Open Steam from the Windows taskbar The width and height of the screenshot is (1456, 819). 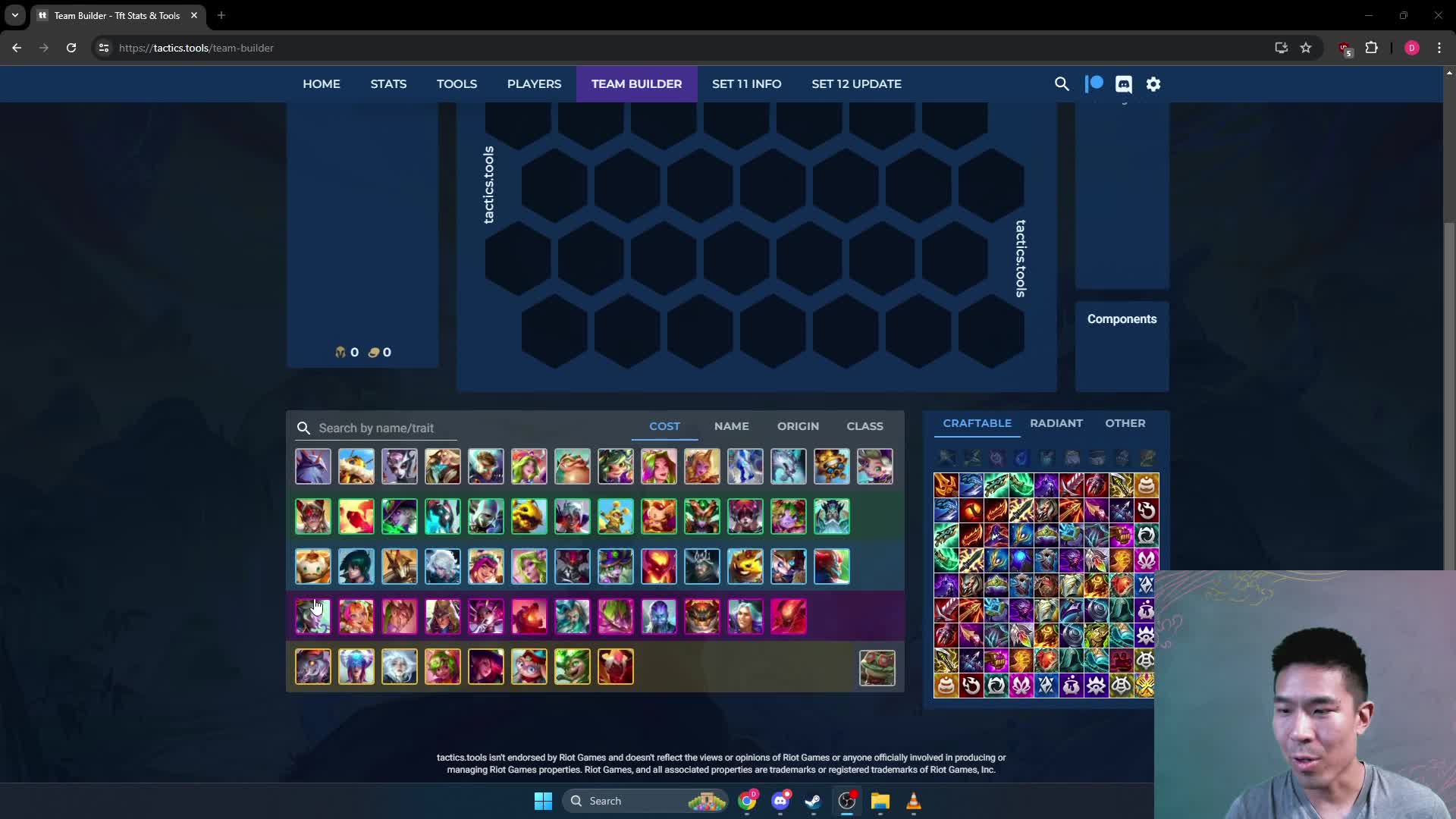(813, 802)
